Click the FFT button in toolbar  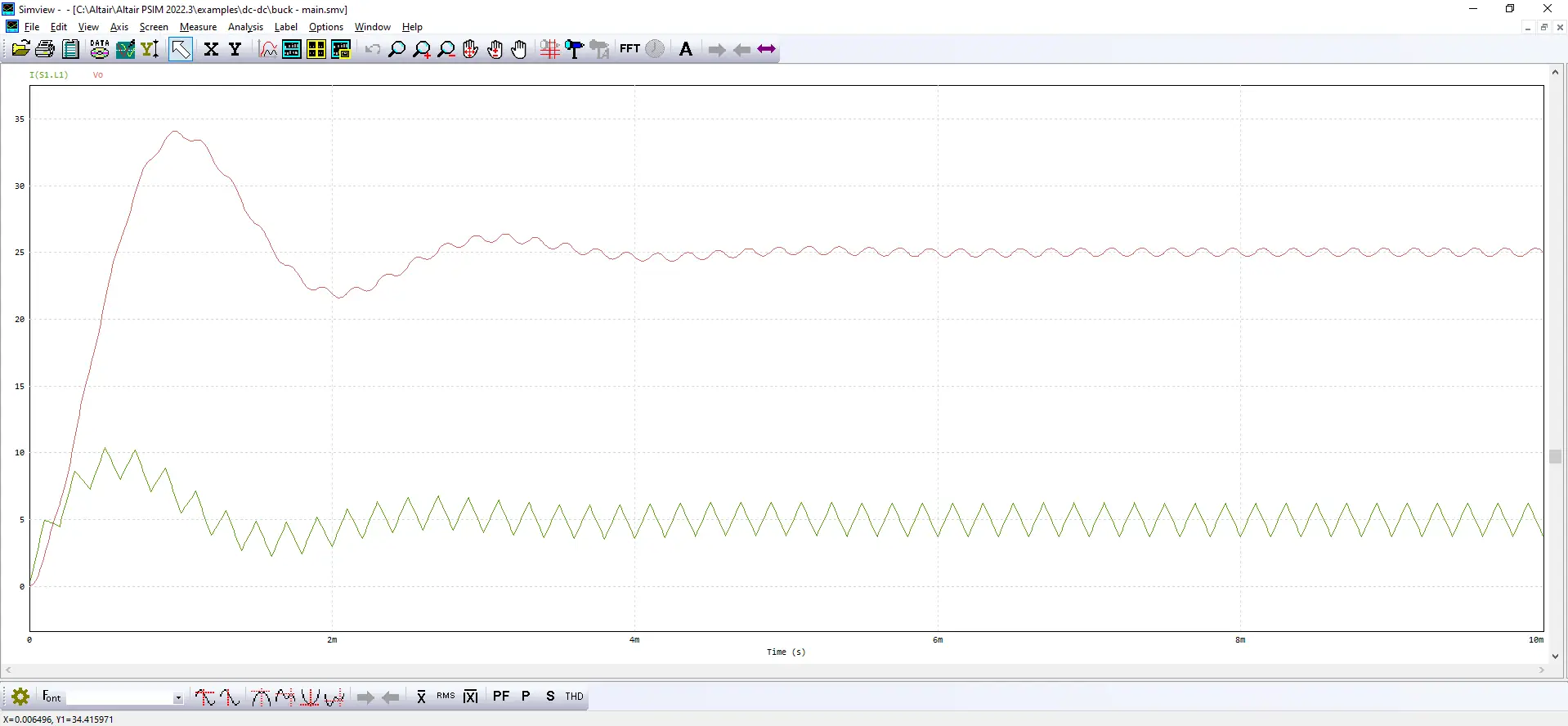pos(629,49)
